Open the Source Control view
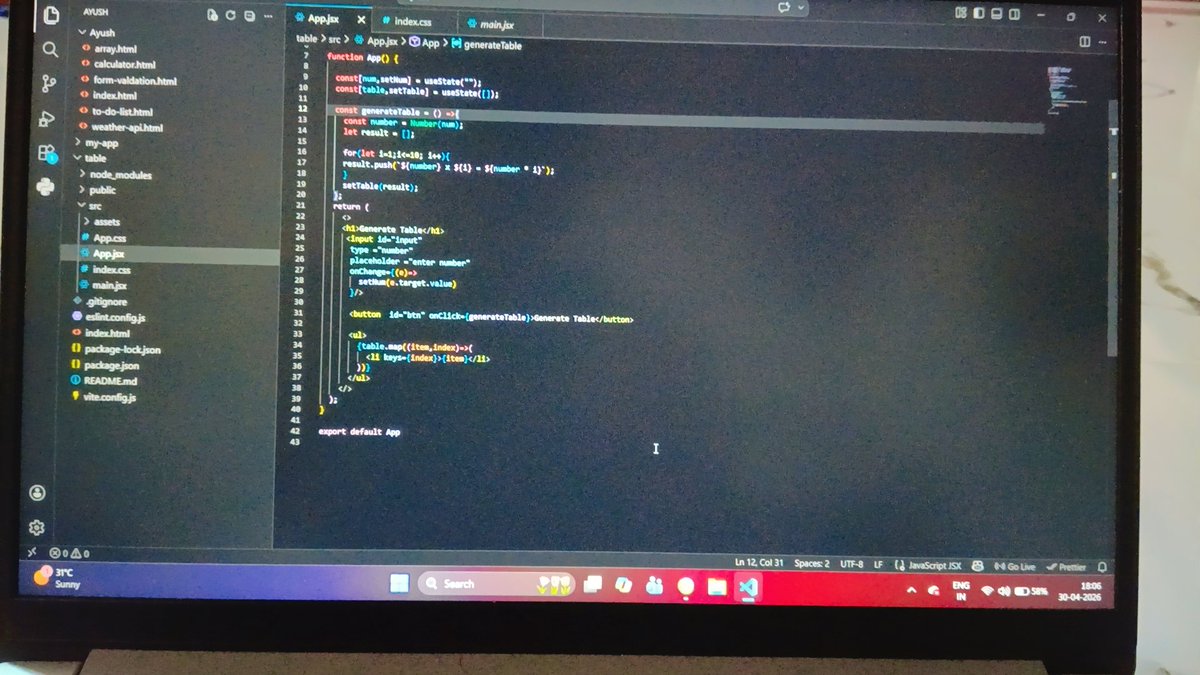Screen dimensions: 1200x675 tap(49, 83)
